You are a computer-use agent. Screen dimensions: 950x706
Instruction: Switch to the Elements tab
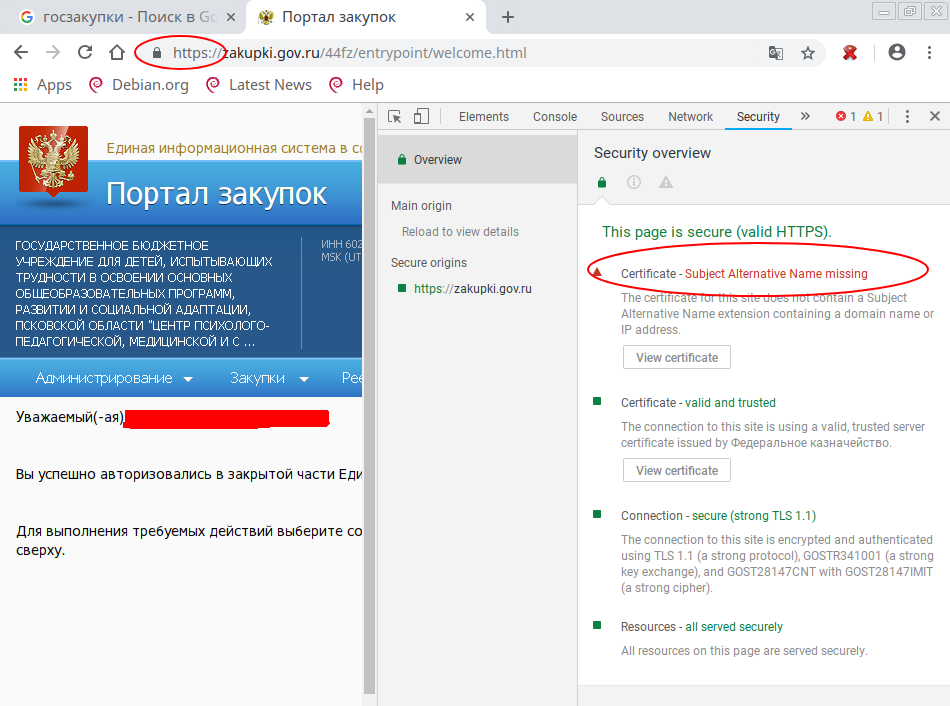(483, 117)
